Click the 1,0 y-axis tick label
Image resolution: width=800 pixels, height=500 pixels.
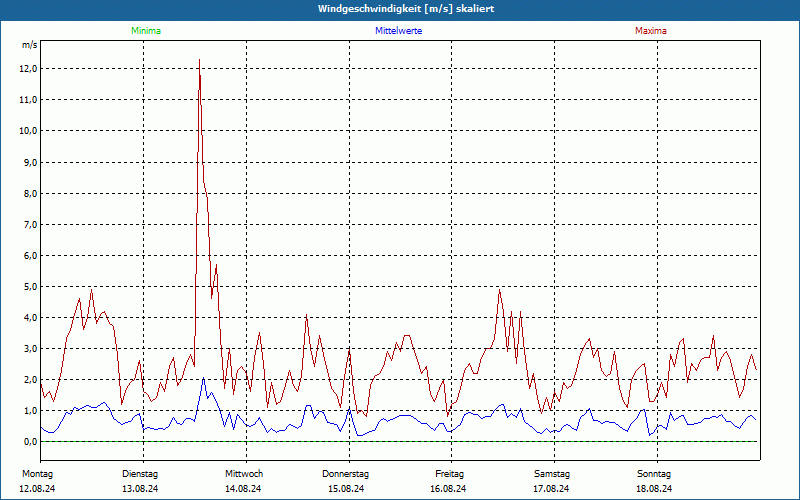(x=30, y=411)
